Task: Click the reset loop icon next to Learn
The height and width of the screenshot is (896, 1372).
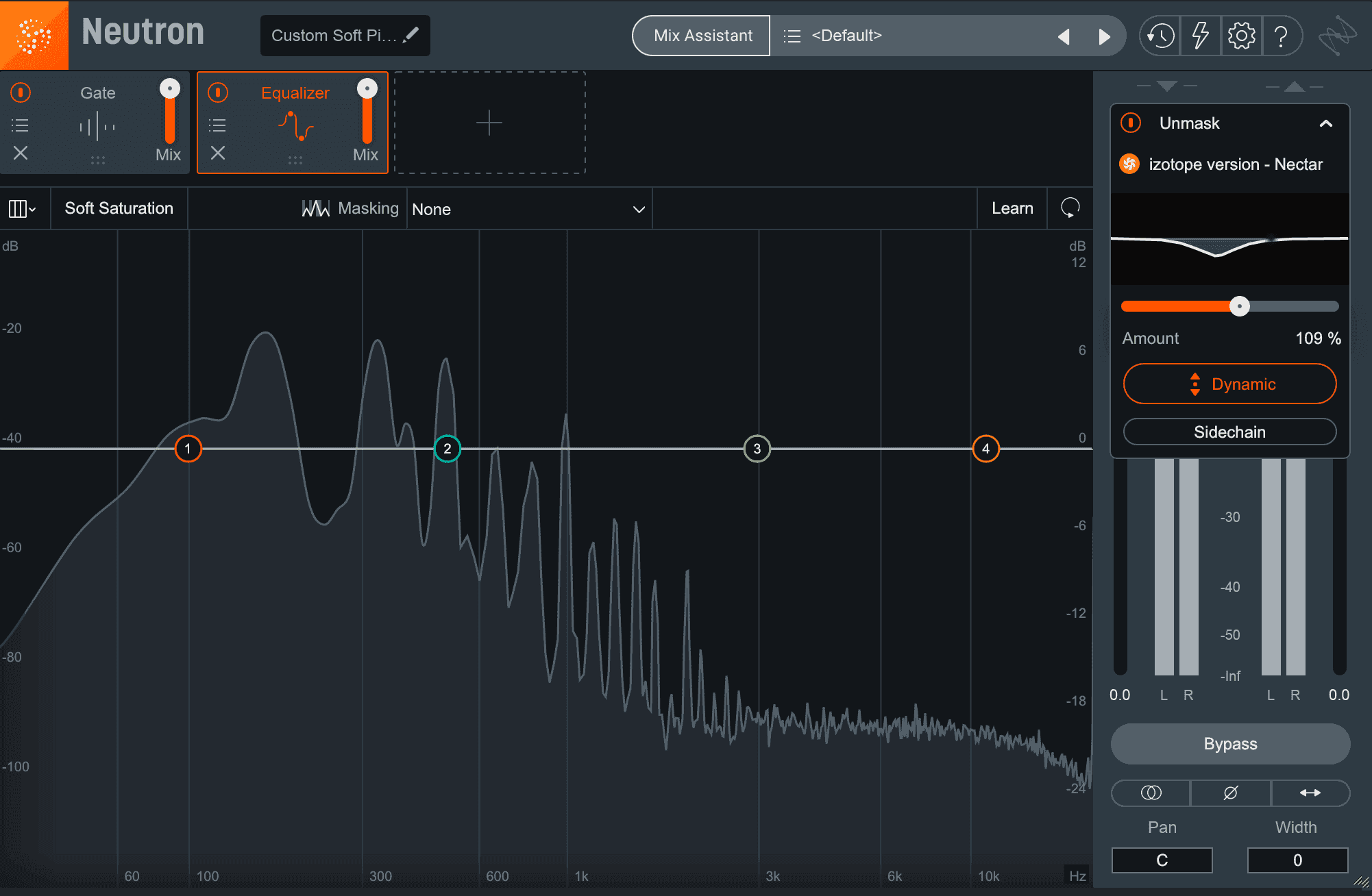Action: [x=1070, y=208]
